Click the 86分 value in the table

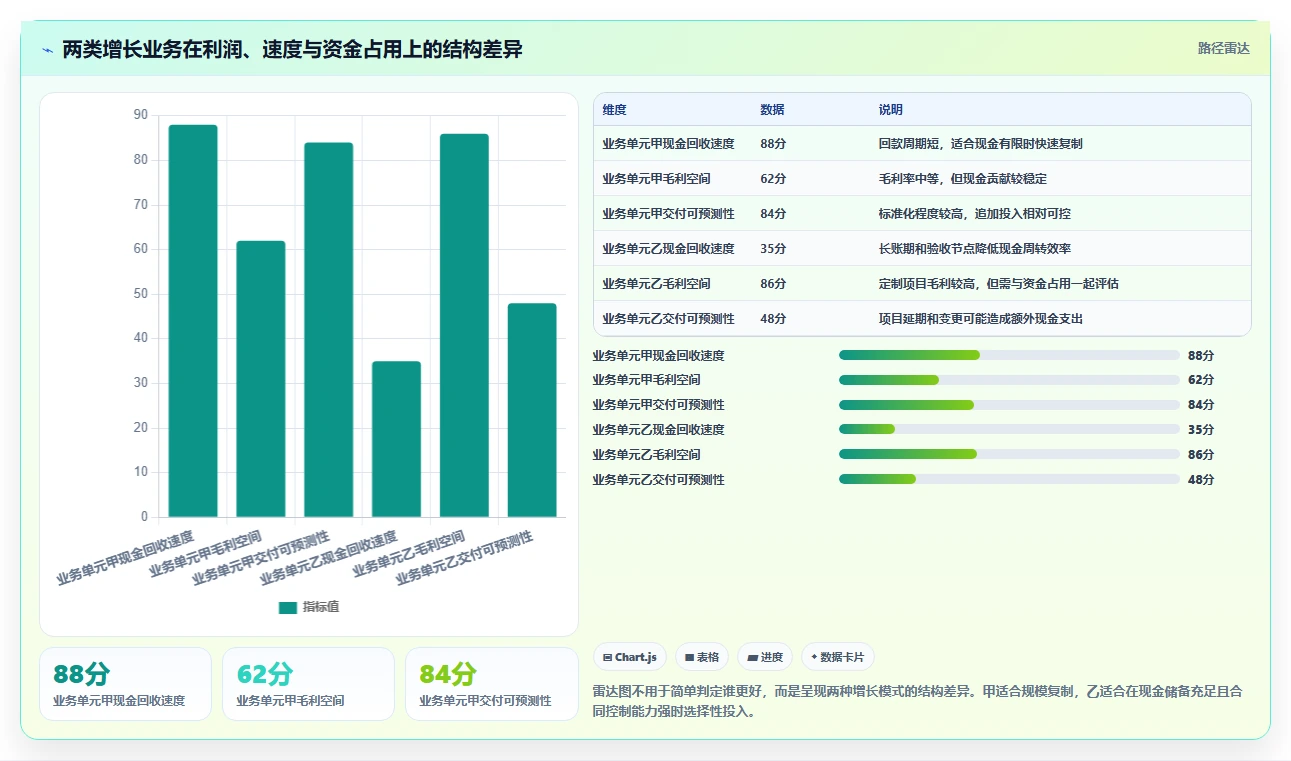pyautogui.click(x=773, y=284)
